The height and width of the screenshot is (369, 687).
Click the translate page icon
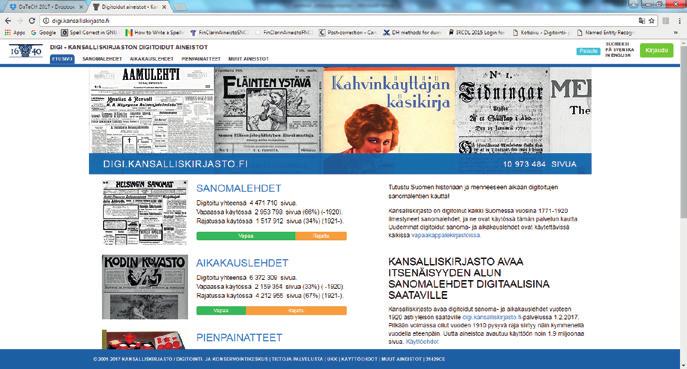[x=642, y=21]
